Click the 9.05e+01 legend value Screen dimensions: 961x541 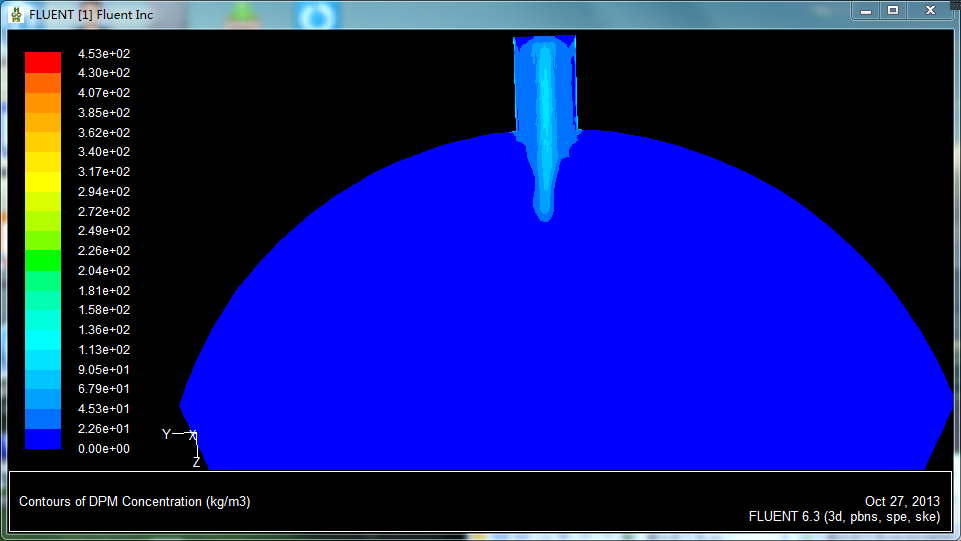(x=104, y=369)
